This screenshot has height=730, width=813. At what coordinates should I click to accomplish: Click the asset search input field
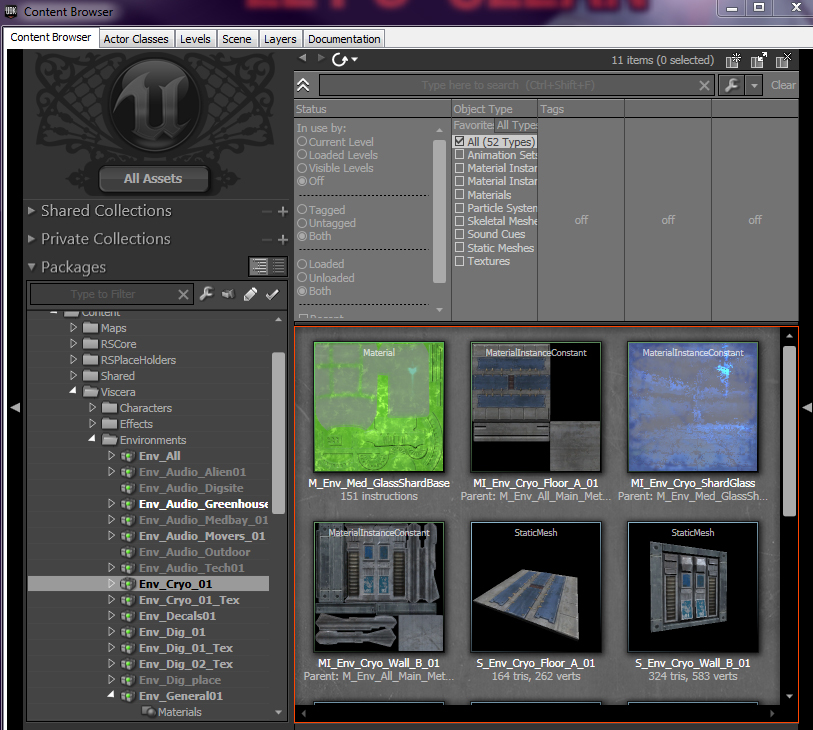point(508,86)
